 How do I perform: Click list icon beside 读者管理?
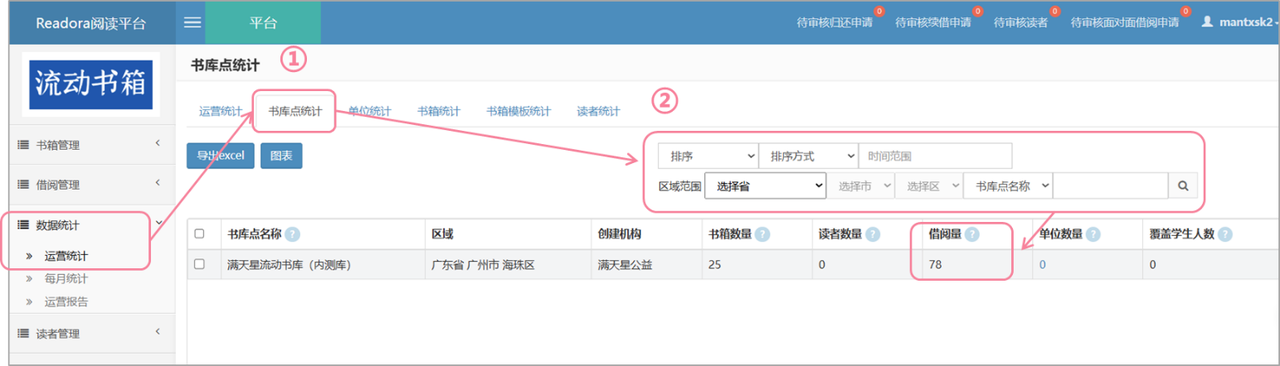click(x=23, y=334)
